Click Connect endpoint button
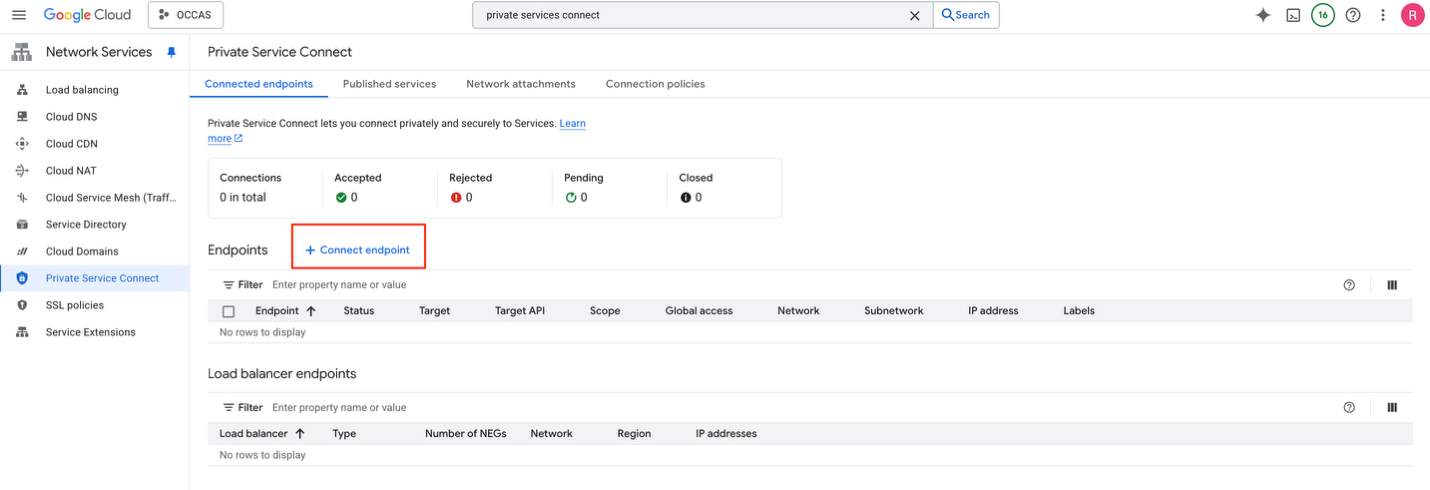The width and height of the screenshot is (1430, 490). pos(358,250)
